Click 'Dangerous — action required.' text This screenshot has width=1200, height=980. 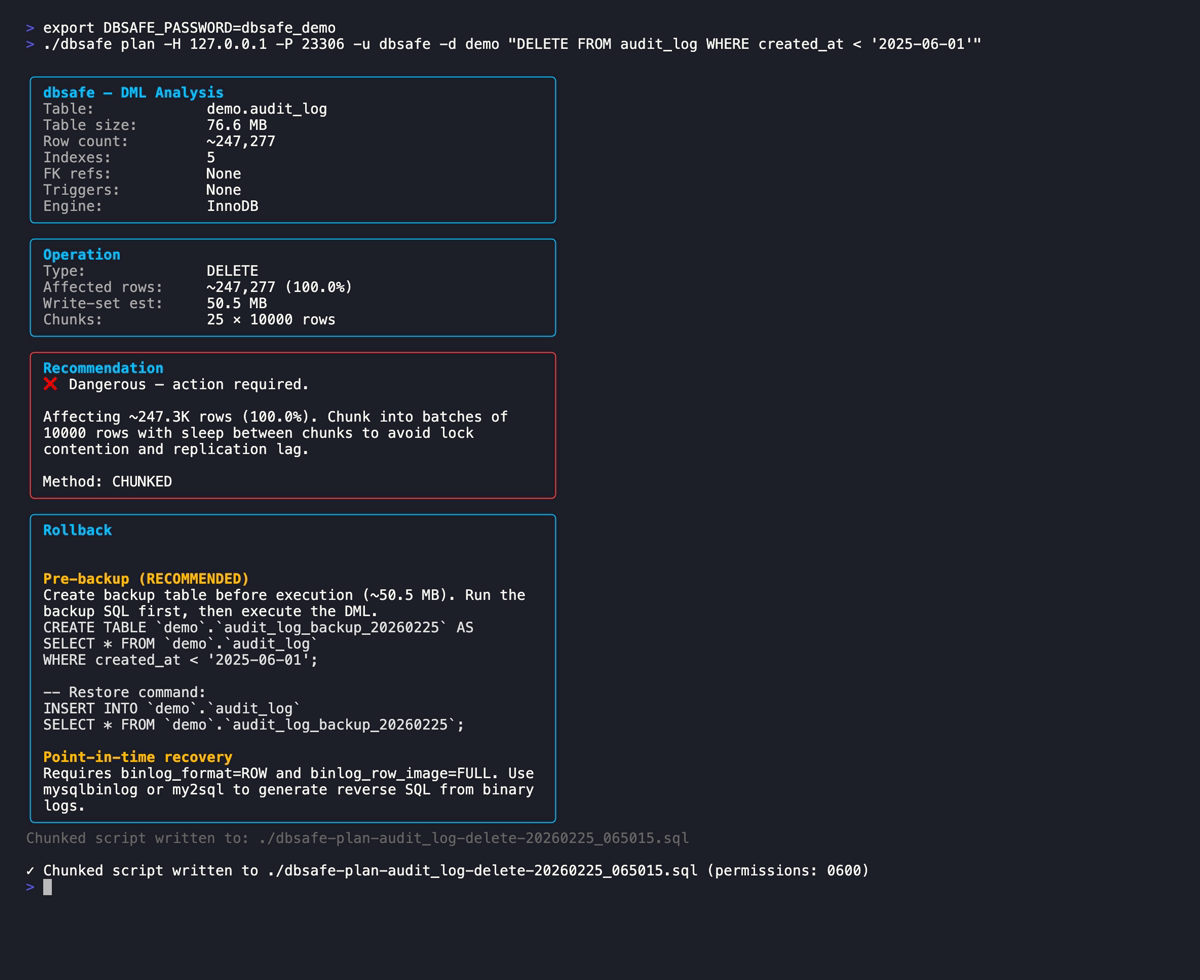click(x=189, y=384)
